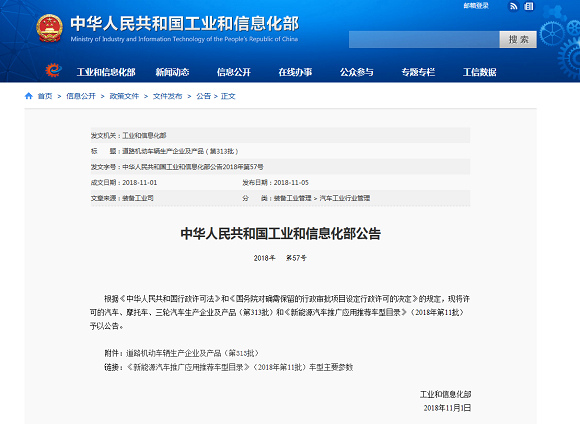580x424 pixels.
Task: Click the mobile version icon beside RSS
Action: pos(529,6)
